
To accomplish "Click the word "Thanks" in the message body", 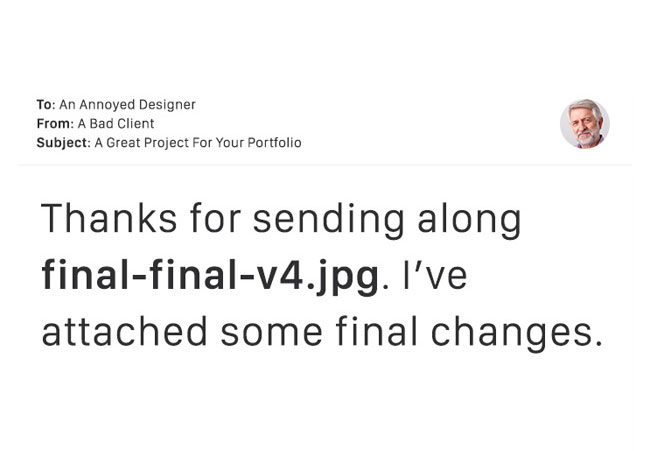I will 109,218.
